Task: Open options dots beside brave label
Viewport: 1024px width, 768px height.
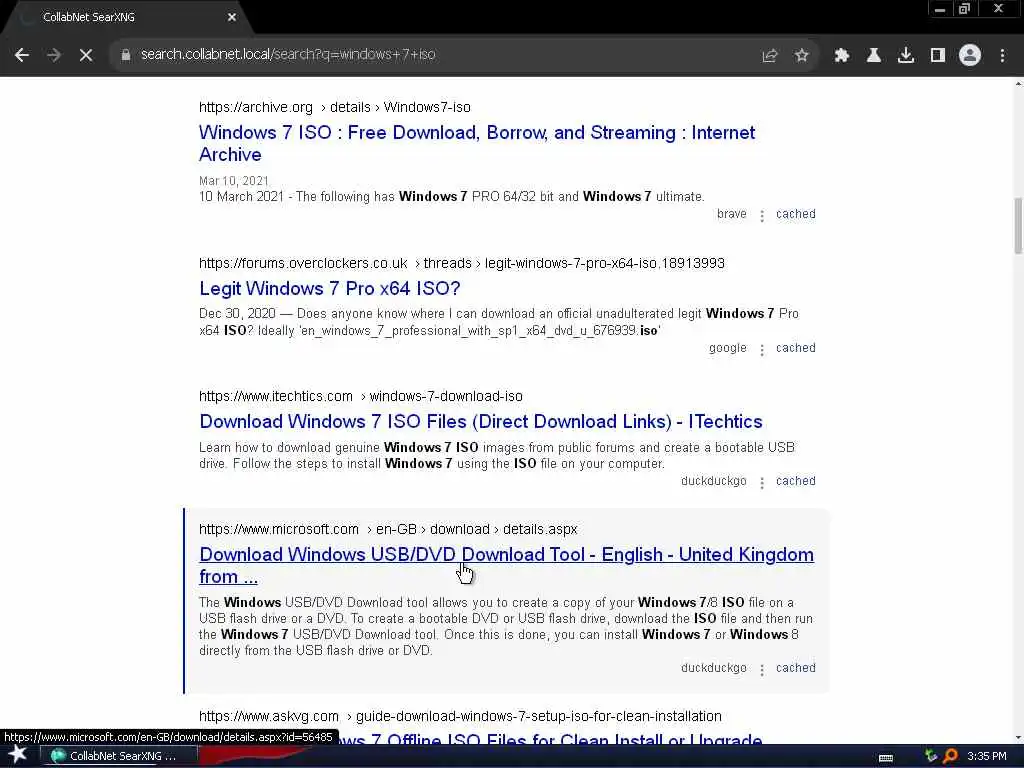Action: (761, 216)
